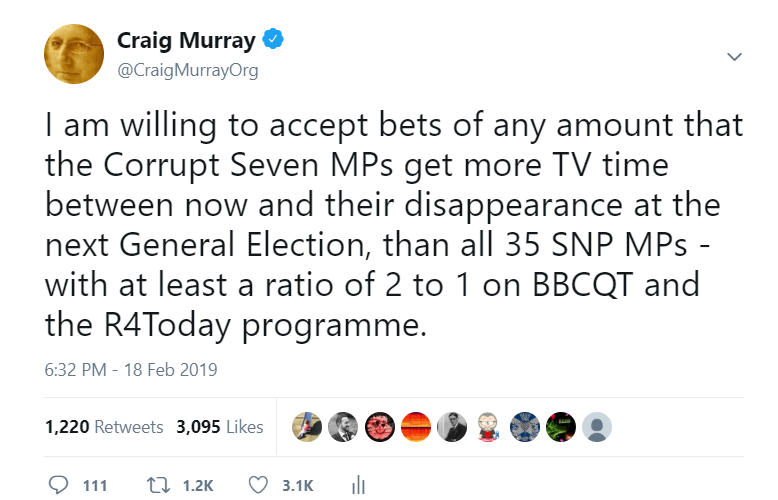The image size is (778, 500).
Task: Open the Craig Murray display name link
Action: (x=188, y=41)
